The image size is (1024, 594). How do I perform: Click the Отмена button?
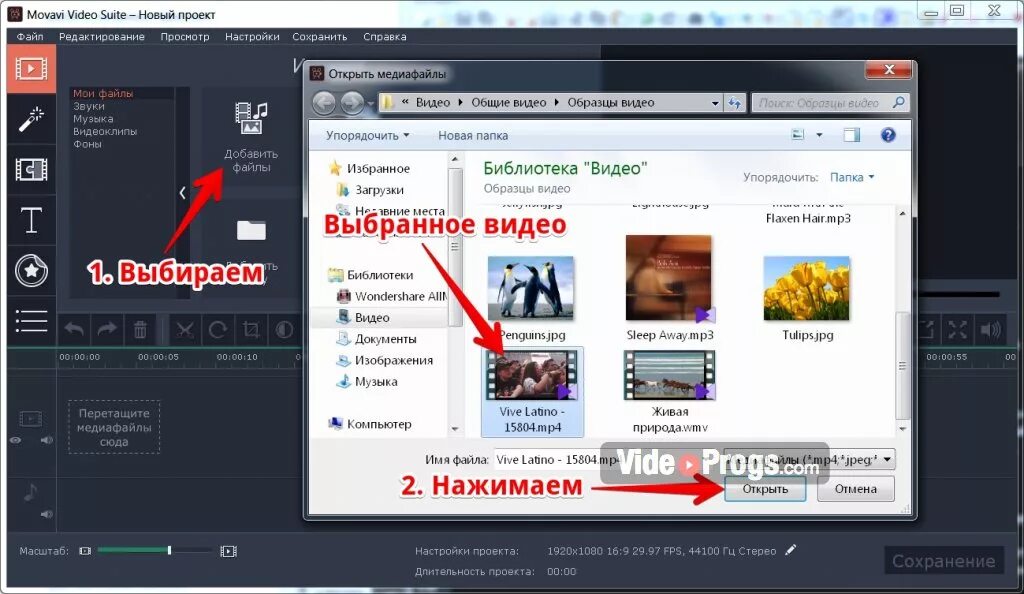pyautogui.click(x=855, y=489)
